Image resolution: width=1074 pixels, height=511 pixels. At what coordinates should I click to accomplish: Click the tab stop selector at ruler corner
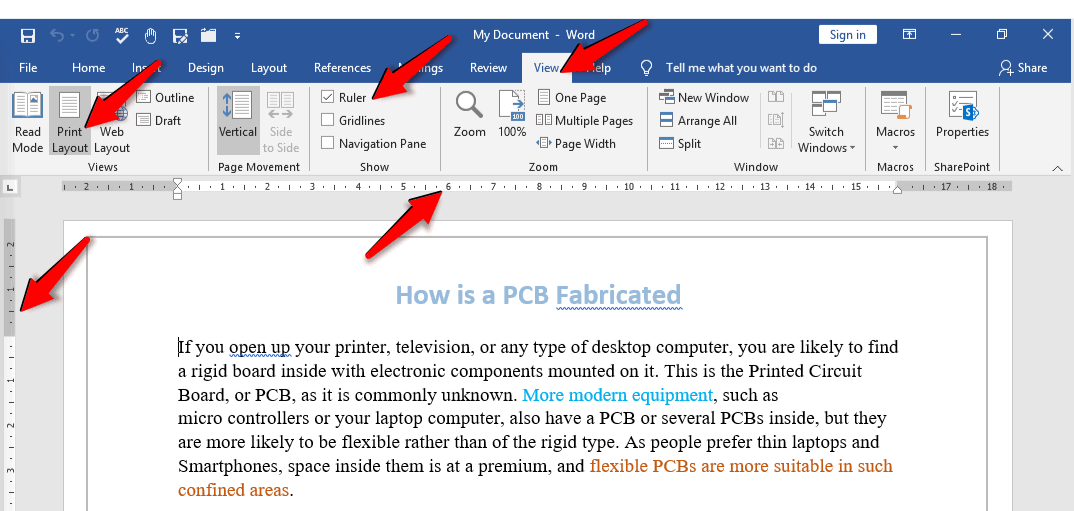11,186
